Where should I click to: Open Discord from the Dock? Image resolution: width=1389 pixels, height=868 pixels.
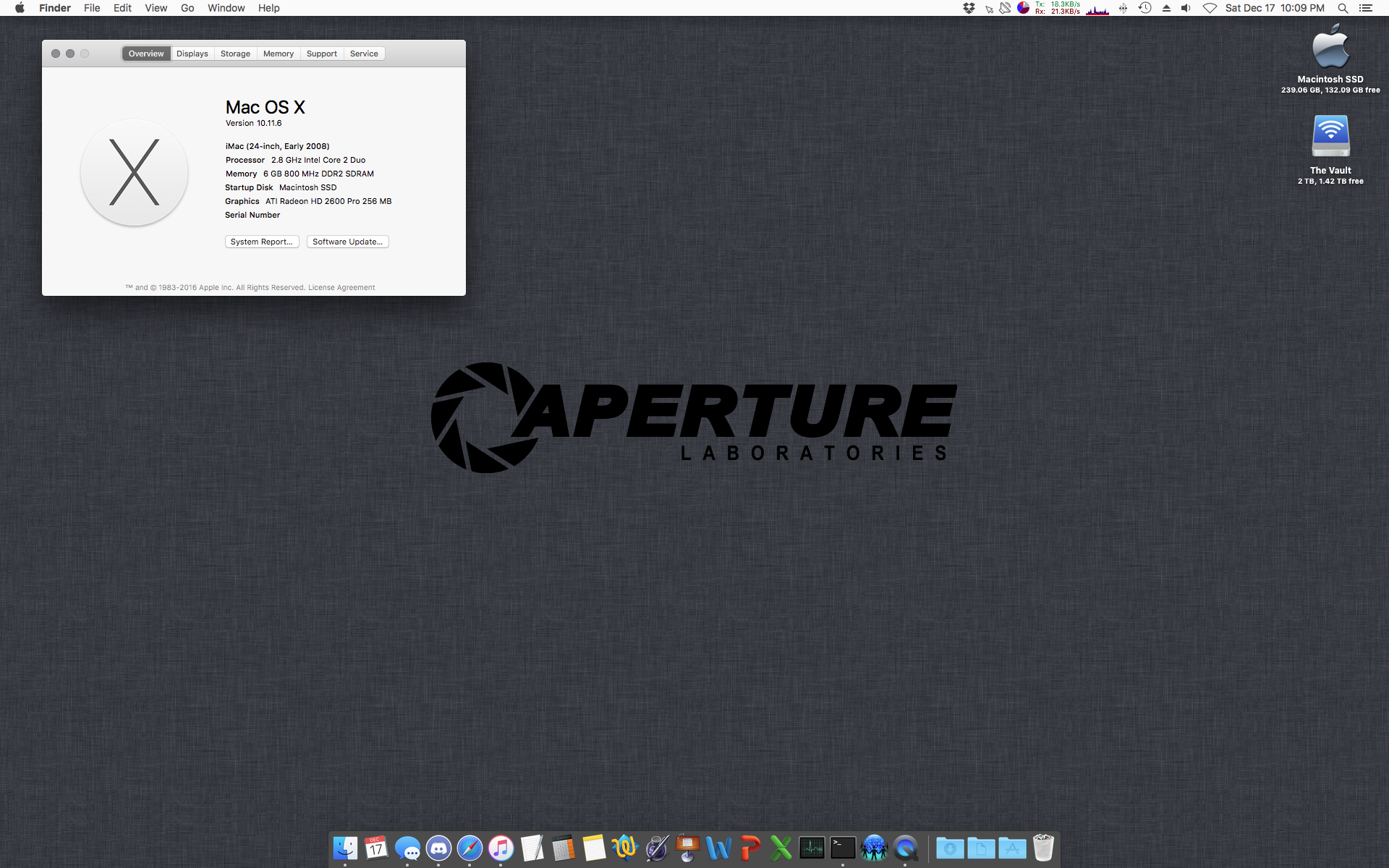tap(438, 848)
